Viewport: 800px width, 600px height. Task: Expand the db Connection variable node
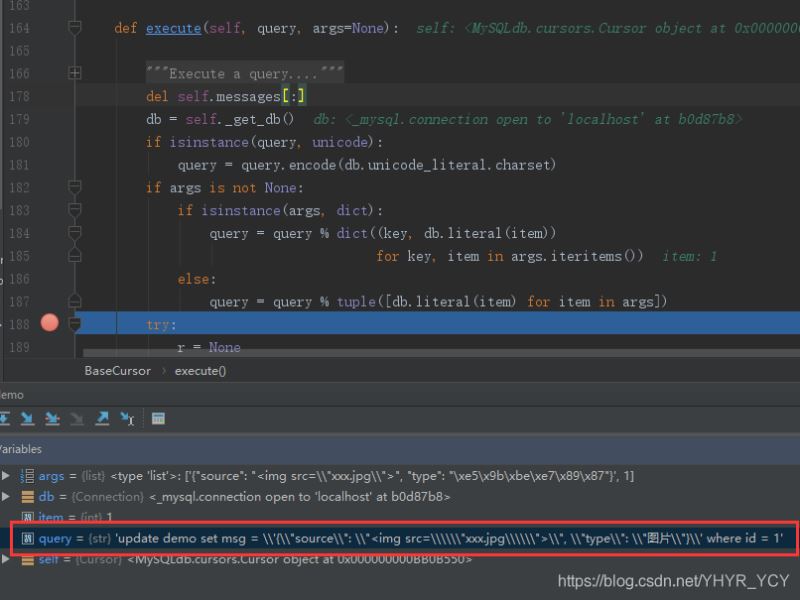(8, 496)
